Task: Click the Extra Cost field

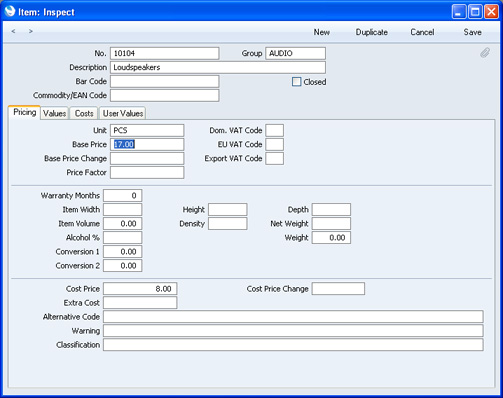Action: pyautogui.click(x=140, y=303)
